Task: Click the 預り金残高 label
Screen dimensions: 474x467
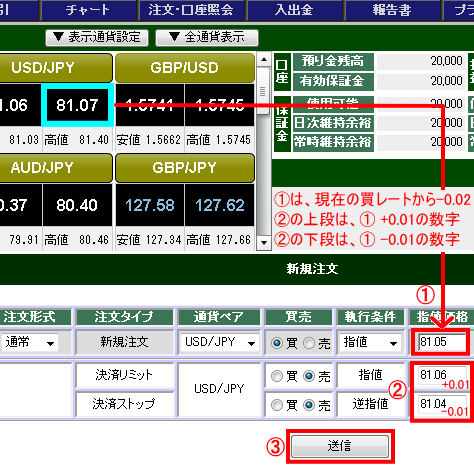Action: (x=333, y=61)
